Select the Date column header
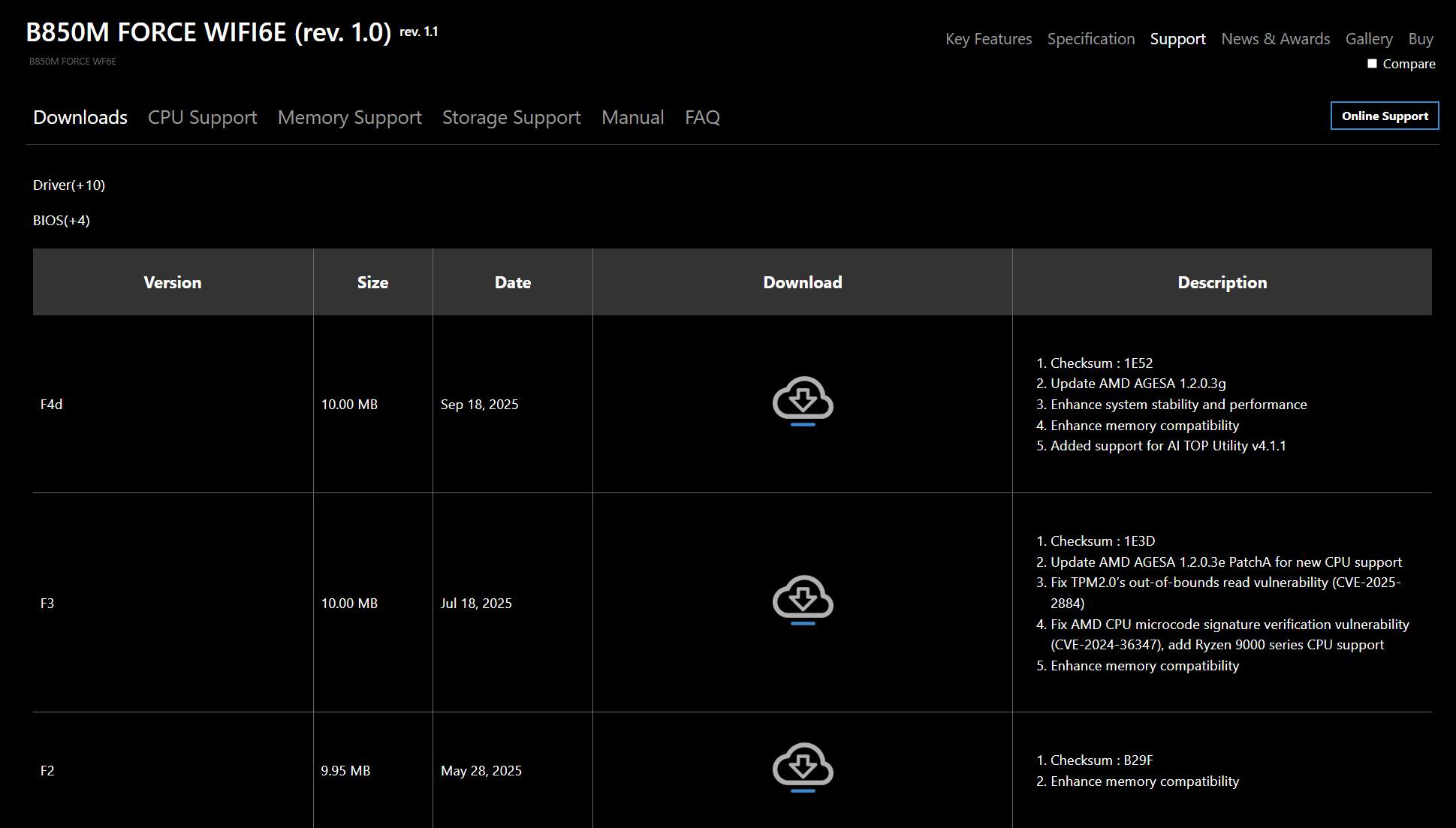The height and width of the screenshot is (828, 1456). 513,282
